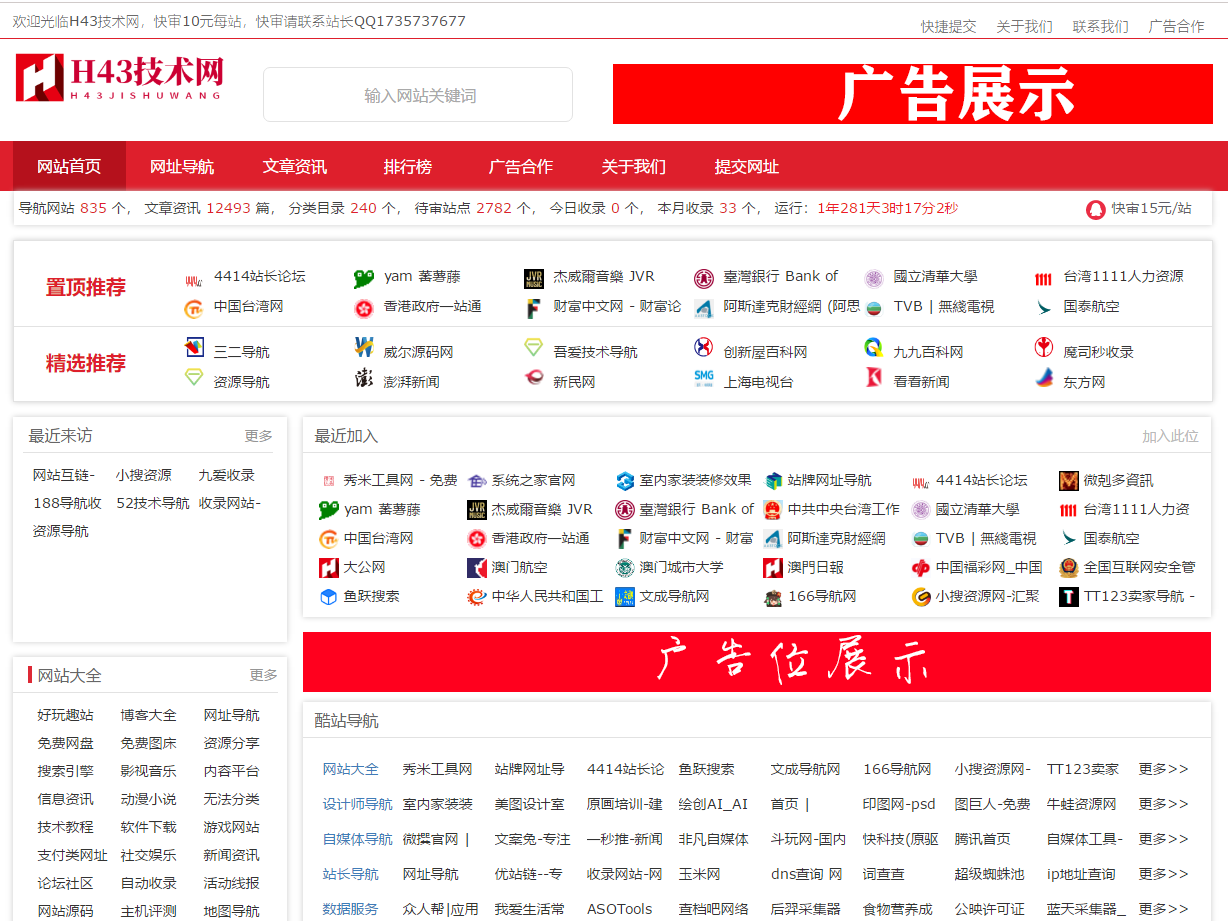Open the 自媒体导航 category link
This screenshot has width=1228, height=921.
[x=357, y=839]
